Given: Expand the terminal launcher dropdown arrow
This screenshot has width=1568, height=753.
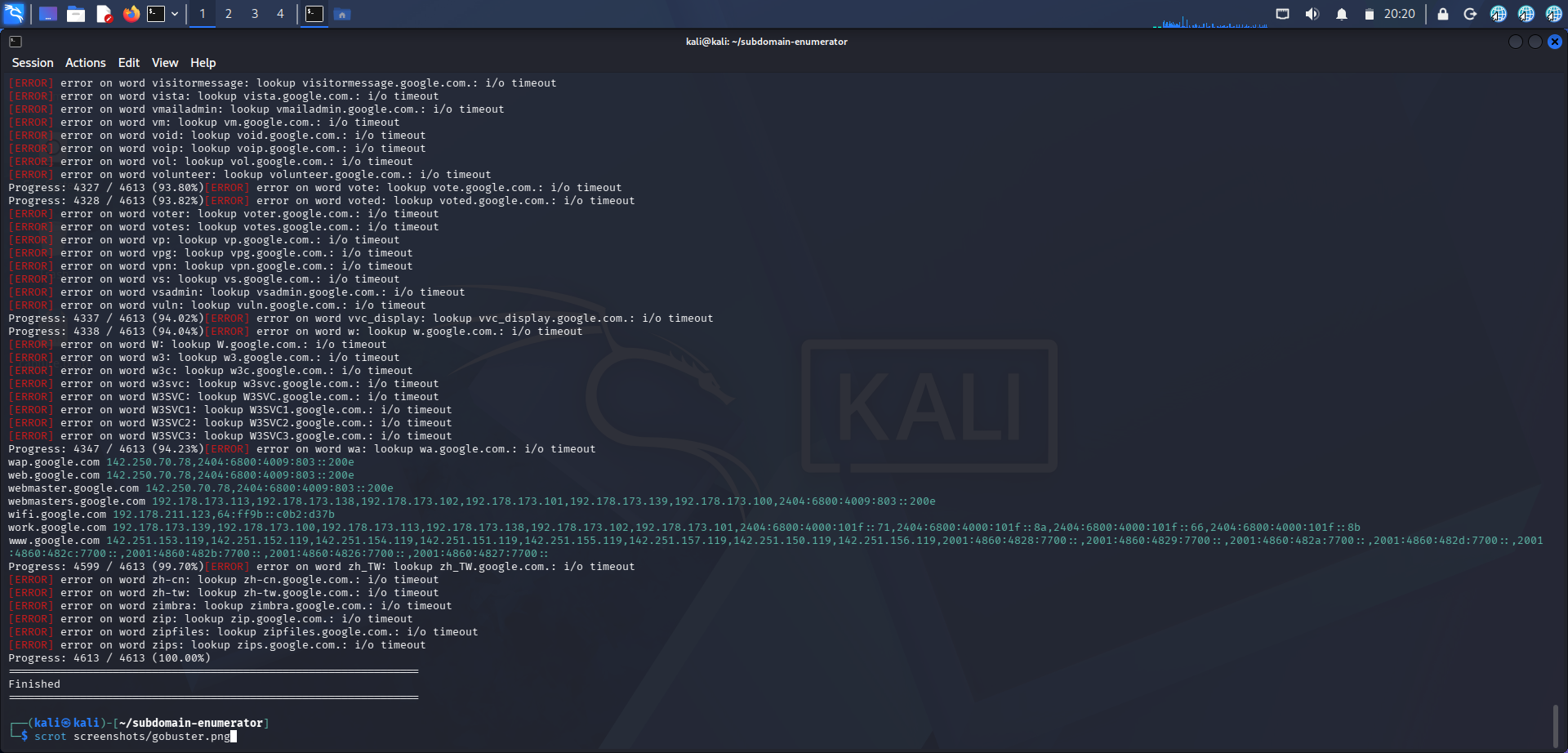Looking at the screenshot, I should tap(175, 14).
